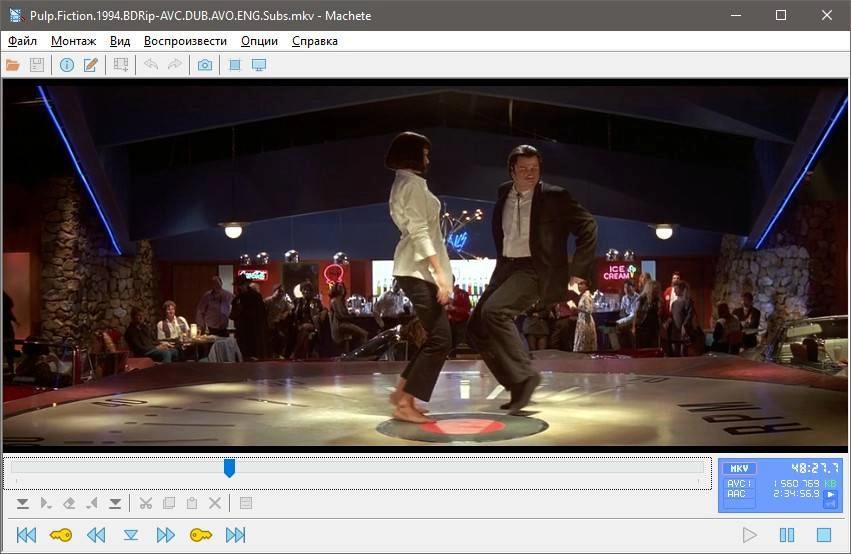Click the save selection as icon

coord(246,504)
